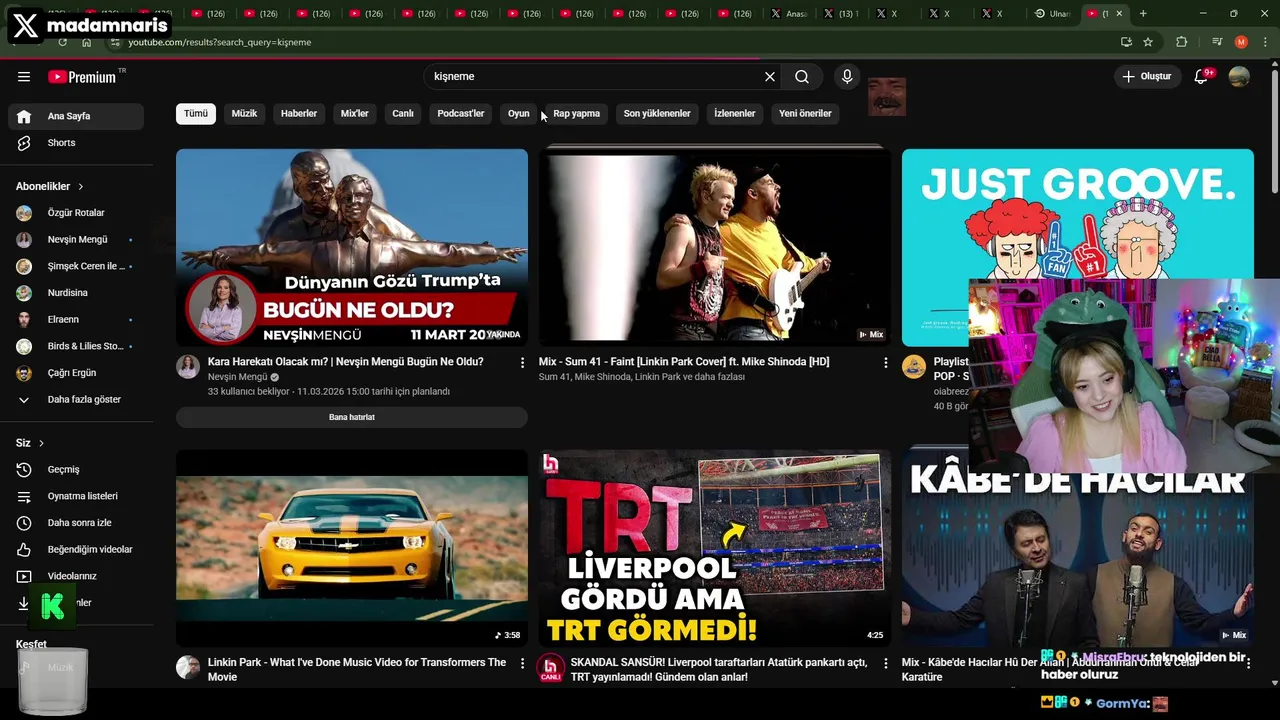This screenshot has height=720, width=1280.
Task: Click the browser address bar
Action: [610, 42]
